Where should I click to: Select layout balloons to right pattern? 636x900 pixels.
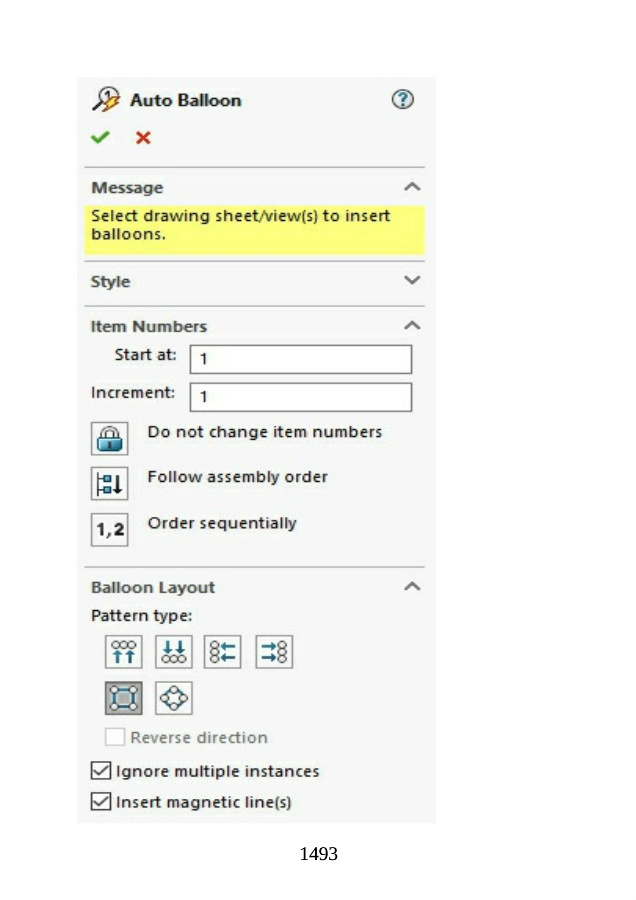[x=274, y=652]
